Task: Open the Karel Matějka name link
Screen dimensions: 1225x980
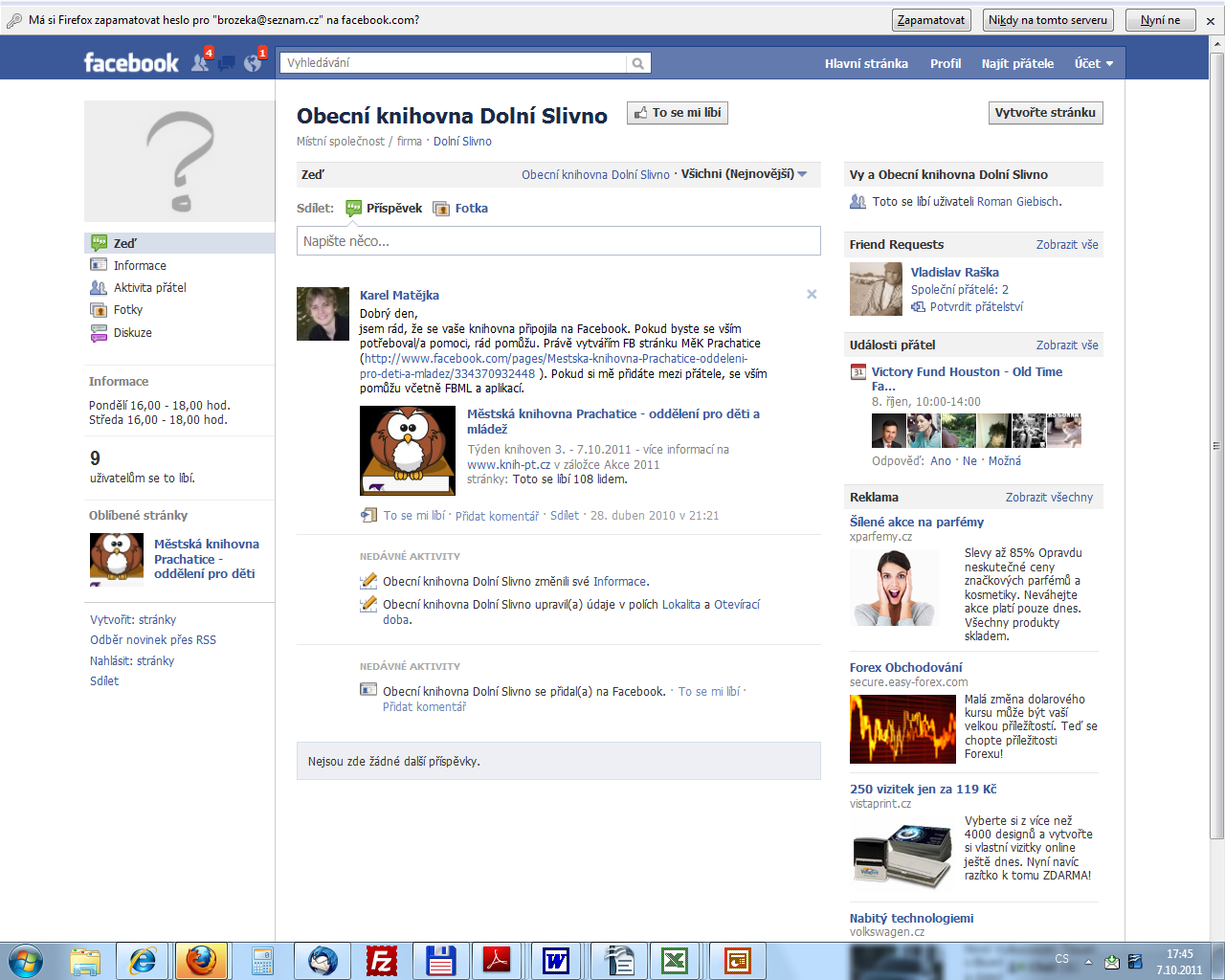Action: 399,296
